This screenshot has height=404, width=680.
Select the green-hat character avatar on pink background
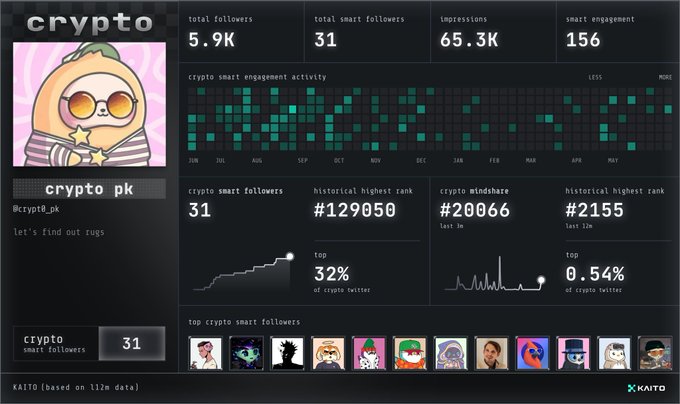point(369,353)
